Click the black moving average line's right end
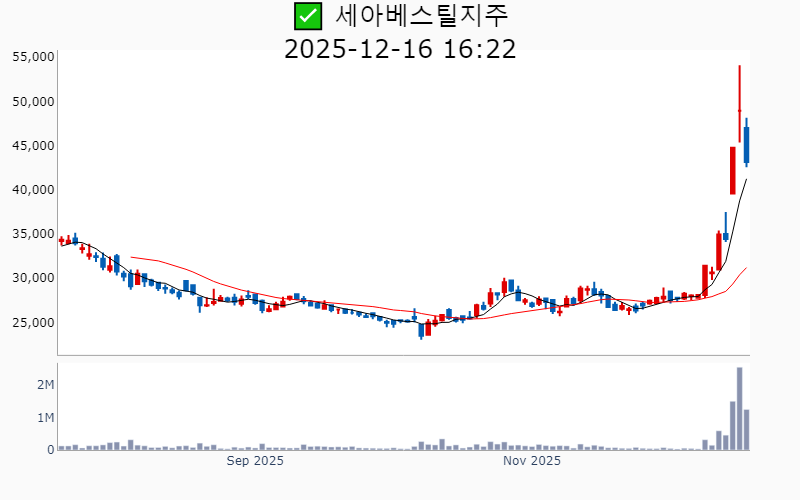This screenshot has height=500, width=800. click(x=746, y=180)
